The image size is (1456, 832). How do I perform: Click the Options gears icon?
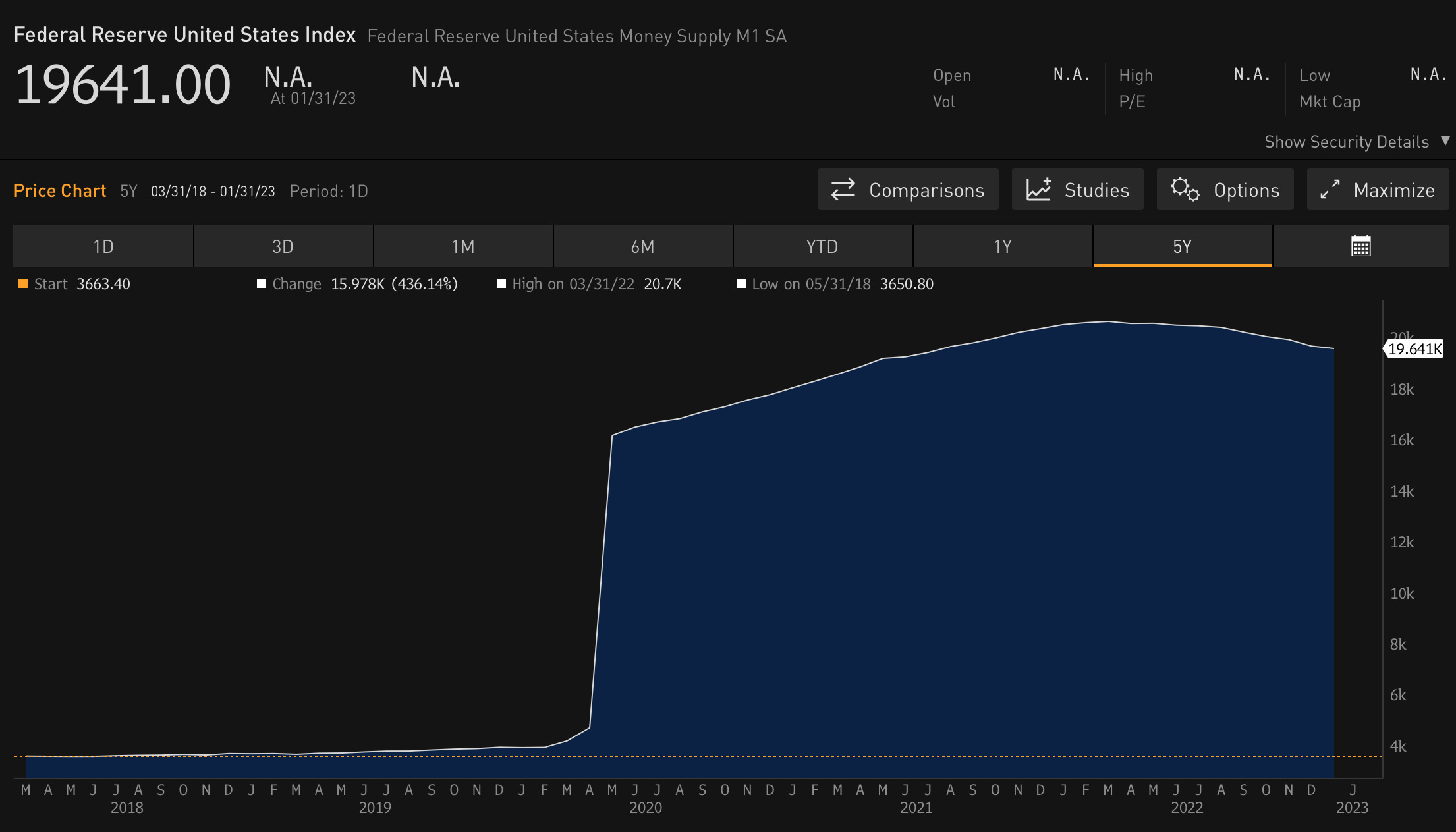tap(1185, 190)
